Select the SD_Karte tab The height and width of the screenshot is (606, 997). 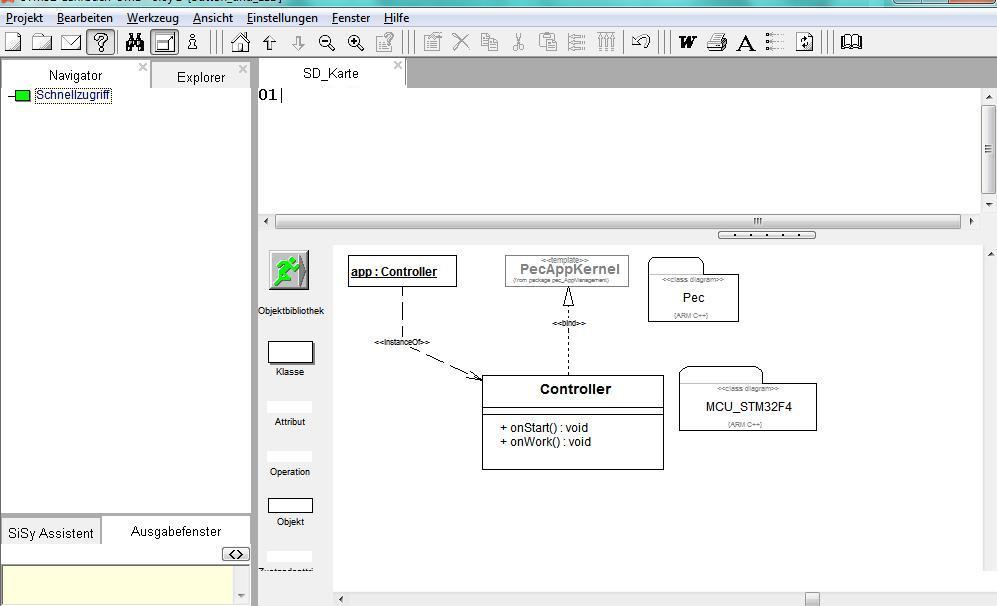coord(331,74)
